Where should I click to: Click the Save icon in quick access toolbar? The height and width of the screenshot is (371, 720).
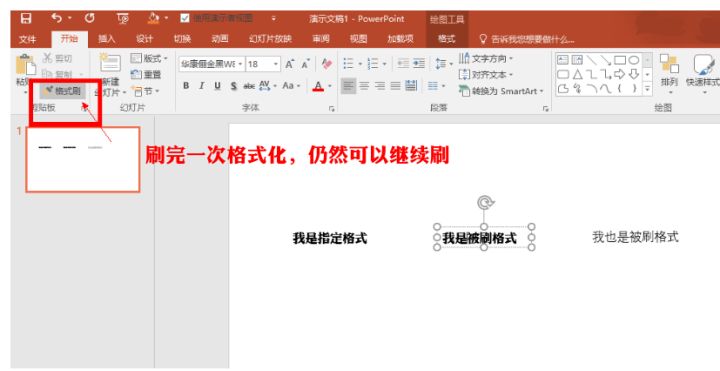[x=26, y=18]
